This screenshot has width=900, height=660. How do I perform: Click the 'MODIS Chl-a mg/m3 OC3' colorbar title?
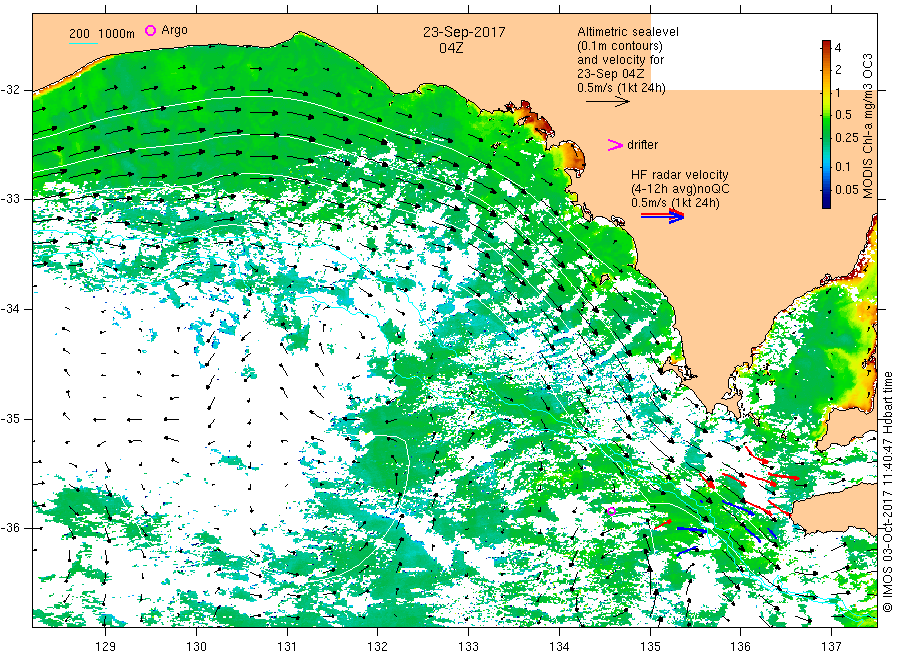(x=868, y=126)
